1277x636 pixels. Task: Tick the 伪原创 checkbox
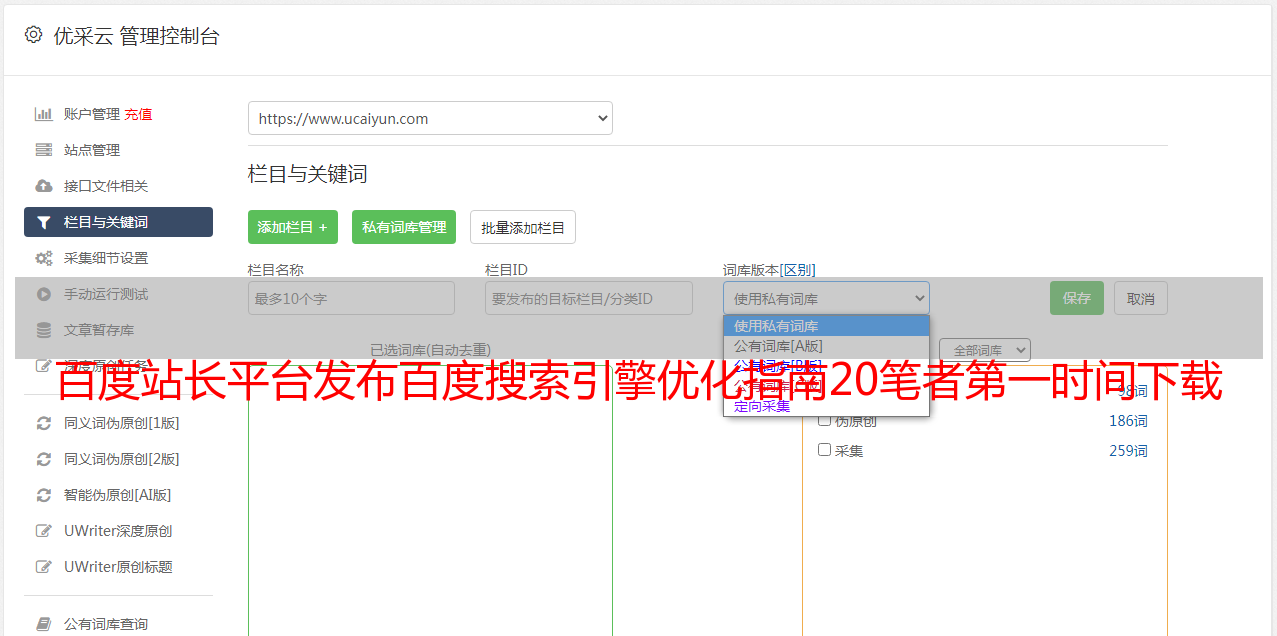tap(825, 420)
